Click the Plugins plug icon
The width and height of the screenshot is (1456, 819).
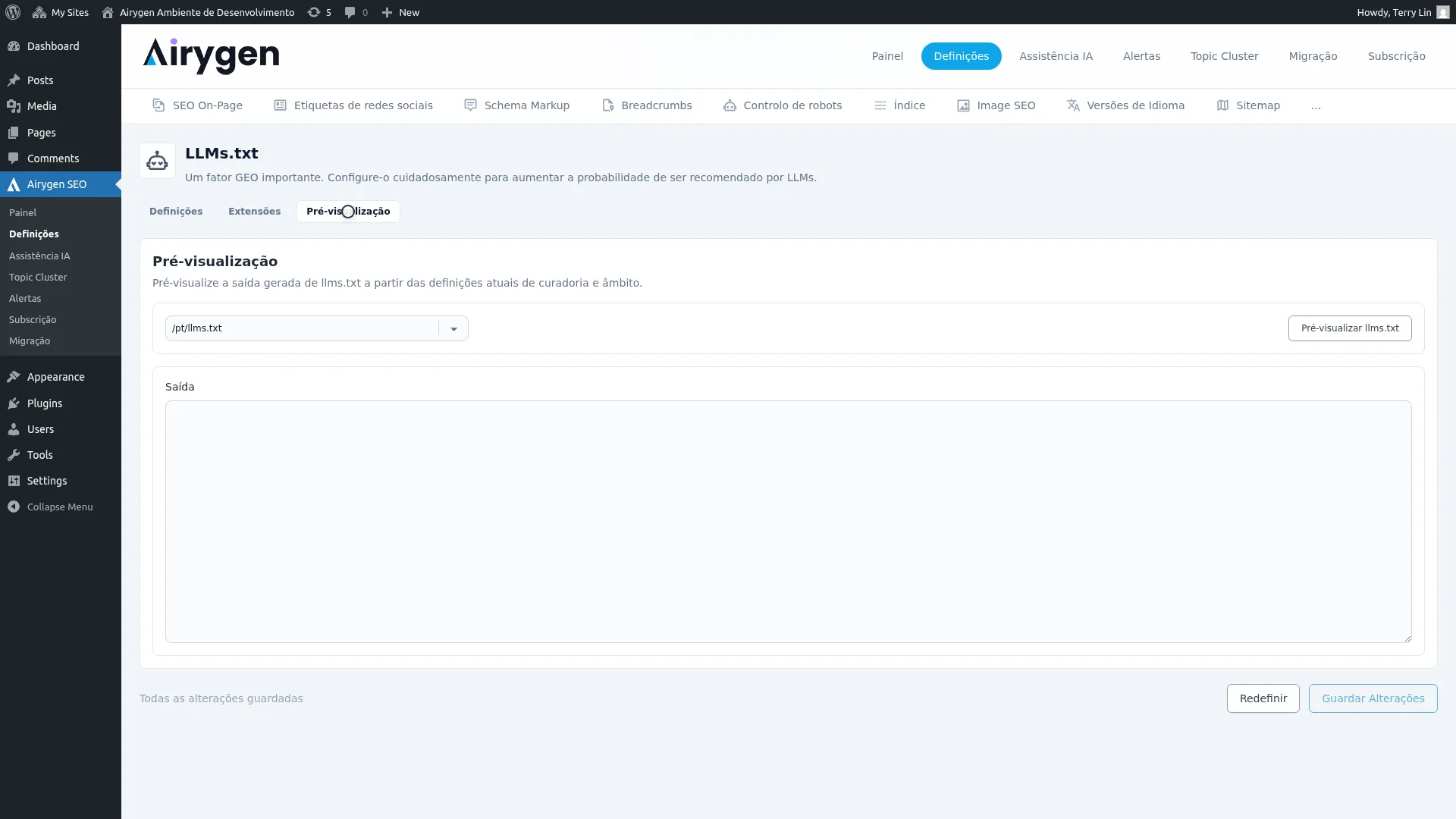[14, 403]
